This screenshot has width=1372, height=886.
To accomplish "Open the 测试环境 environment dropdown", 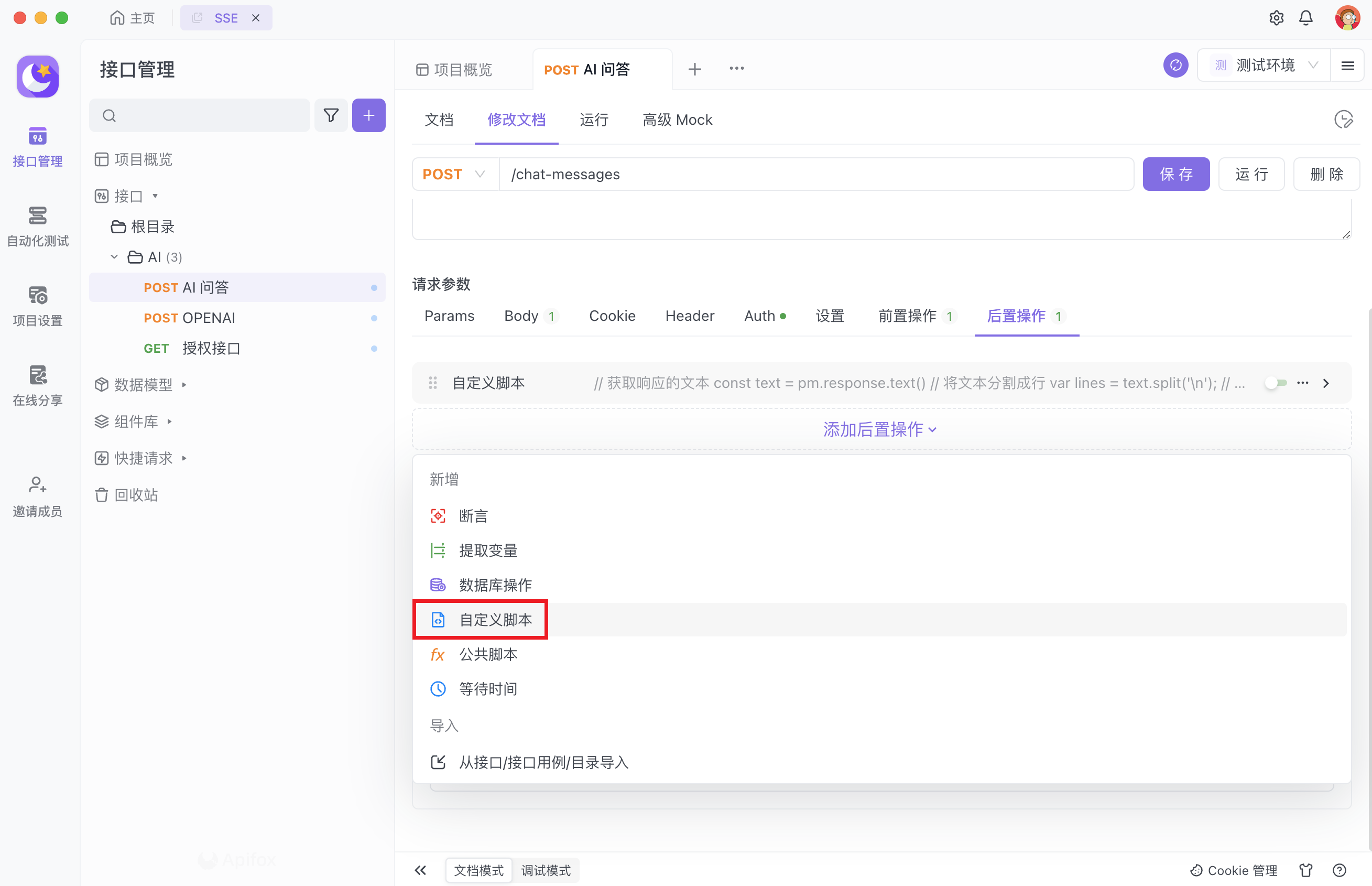I will [1264, 66].
